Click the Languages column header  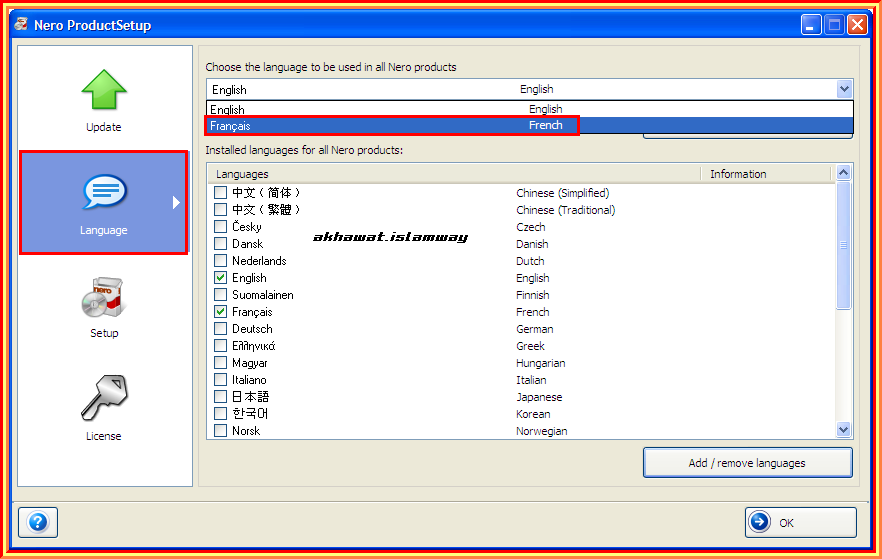coord(454,174)
